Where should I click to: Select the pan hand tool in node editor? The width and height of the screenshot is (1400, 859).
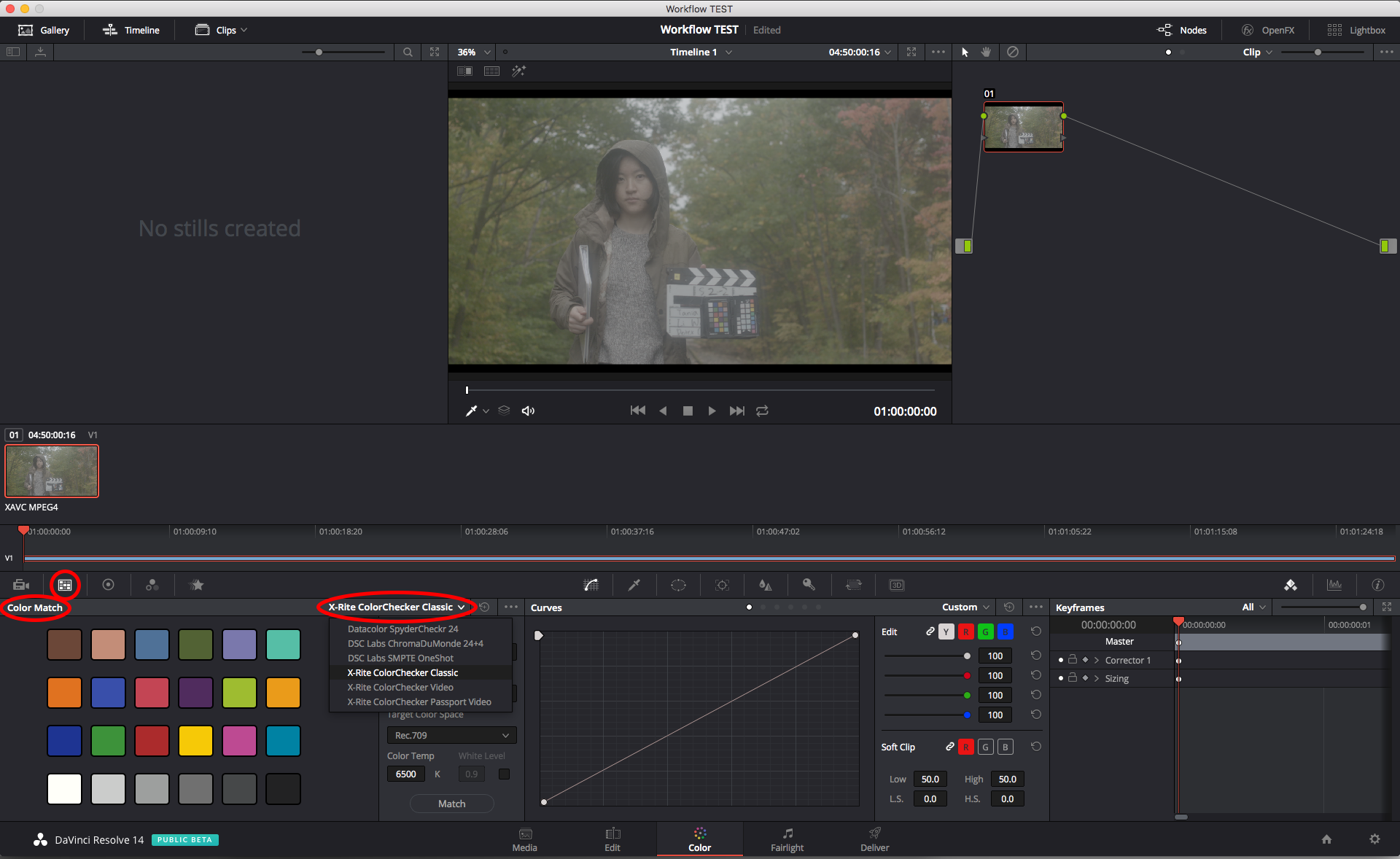pos(986,52)
